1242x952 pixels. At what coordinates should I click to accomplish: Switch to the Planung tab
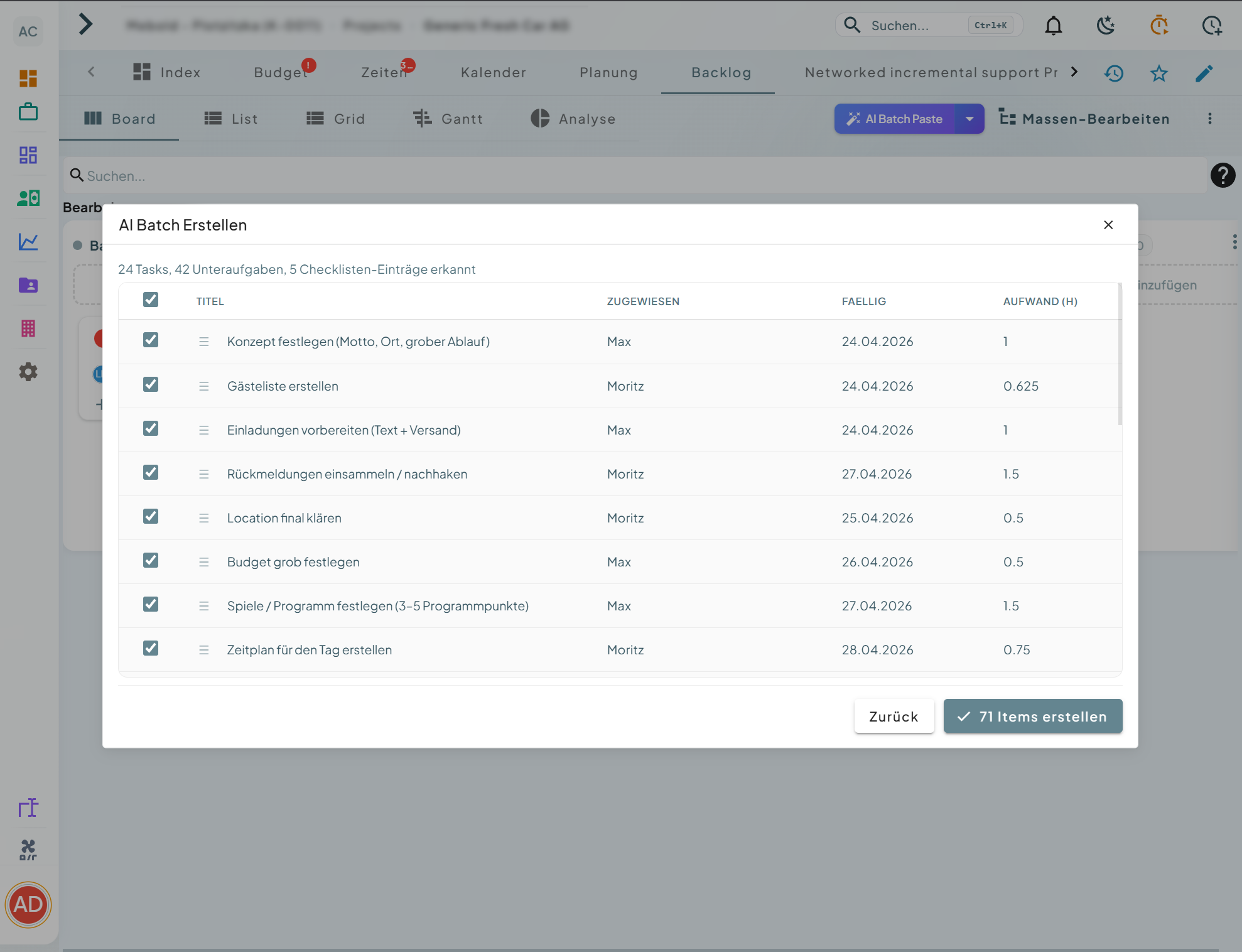pyautogui.click(x=608, y=72)
